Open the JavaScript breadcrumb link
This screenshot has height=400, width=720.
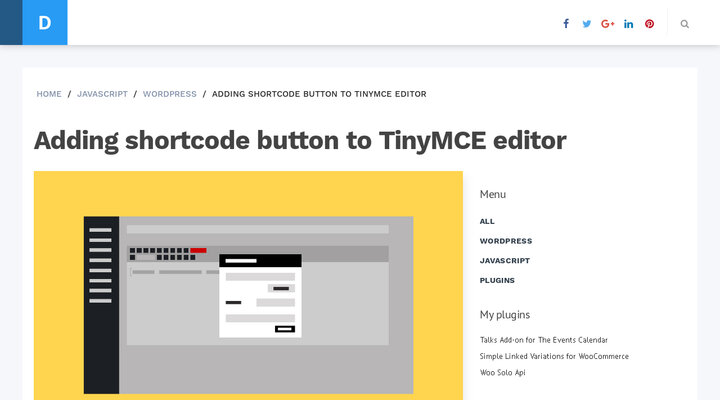102,94
